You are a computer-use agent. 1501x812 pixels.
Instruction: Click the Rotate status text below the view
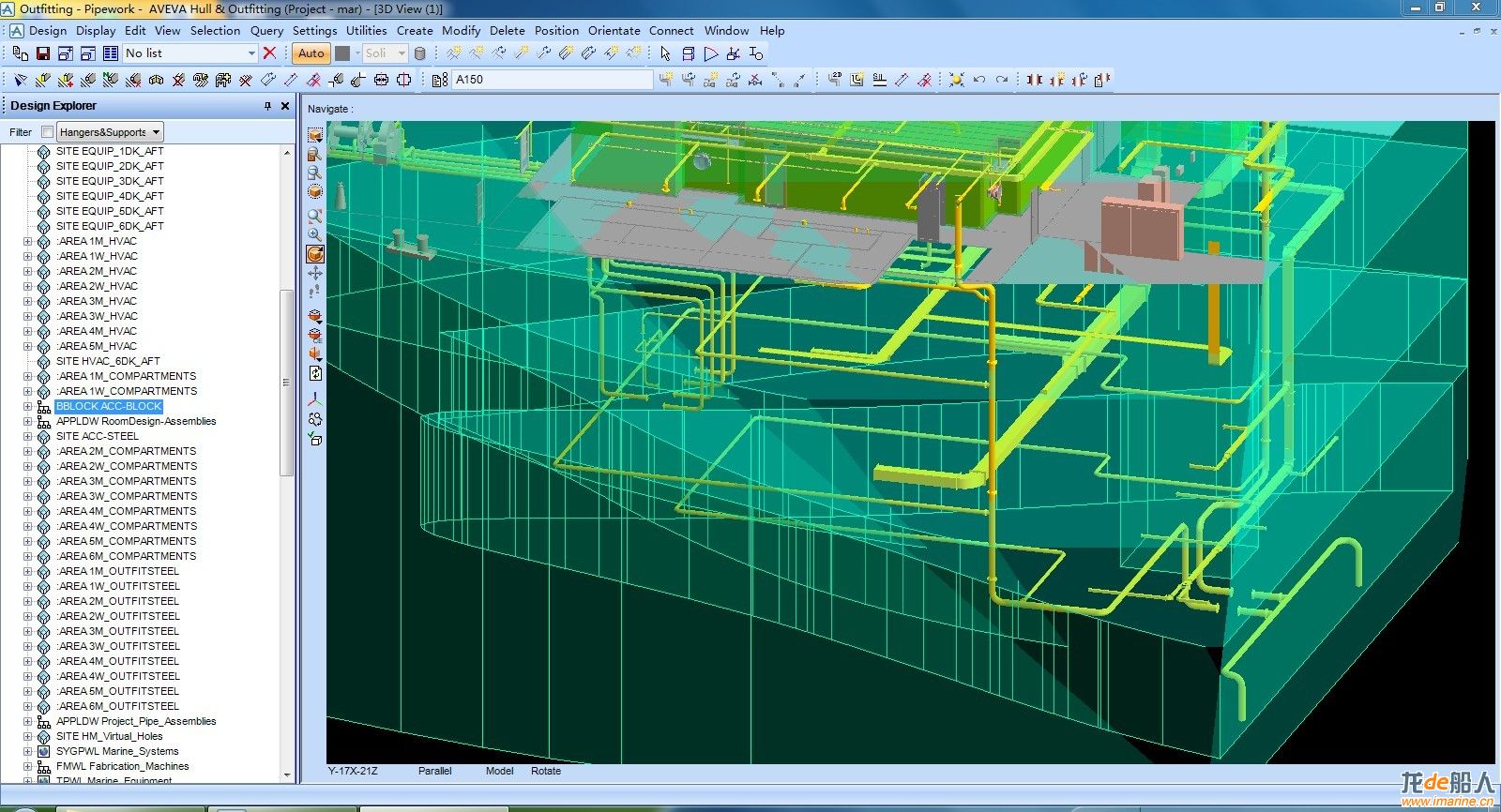[x=546, y=771]
